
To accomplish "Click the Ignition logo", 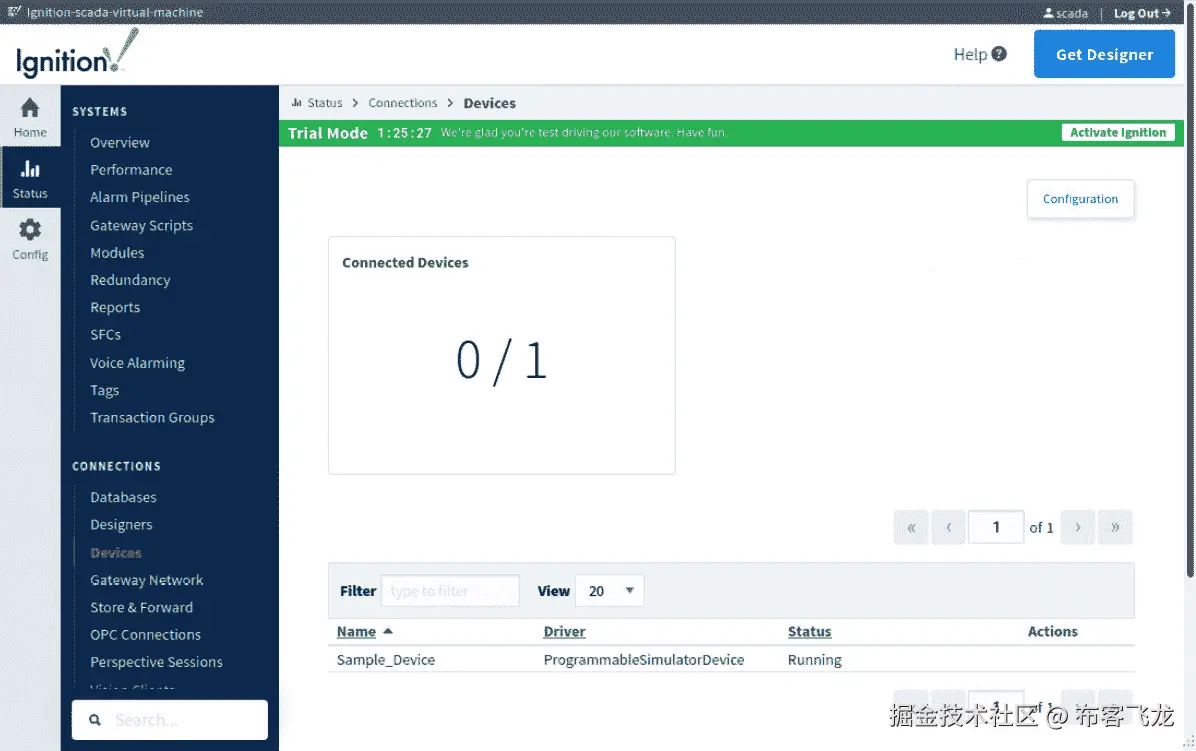I will tap(76, 55).
